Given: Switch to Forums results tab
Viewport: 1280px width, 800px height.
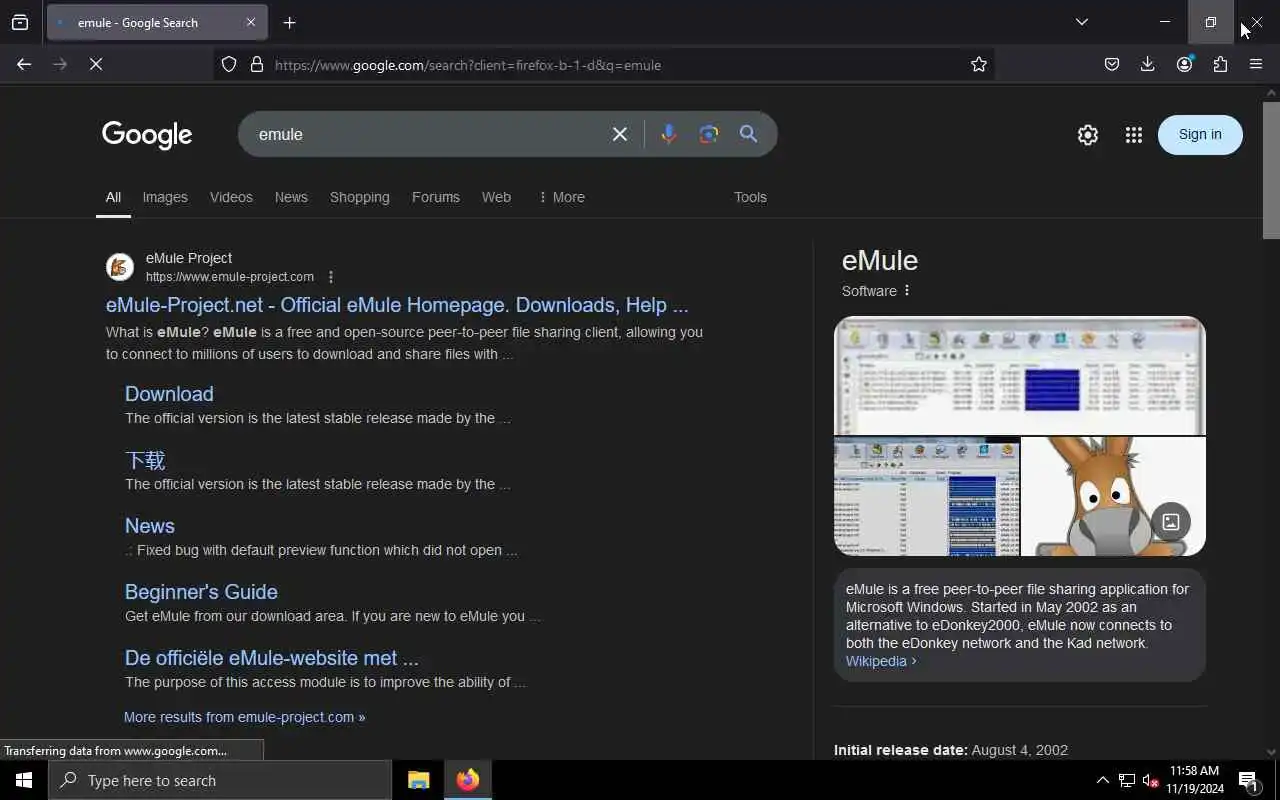Looking at the screenshot, I should pos(436,197).
